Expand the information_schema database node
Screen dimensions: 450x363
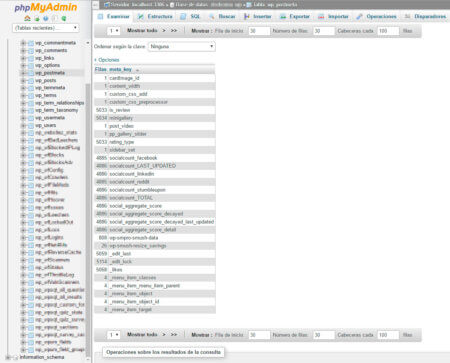point(8,357)
